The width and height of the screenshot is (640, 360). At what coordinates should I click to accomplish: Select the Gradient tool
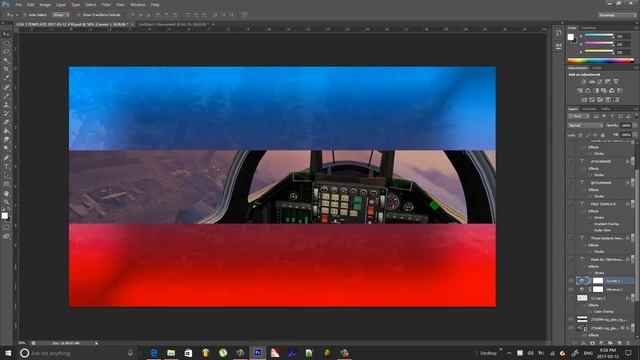[x=6, y=131]
